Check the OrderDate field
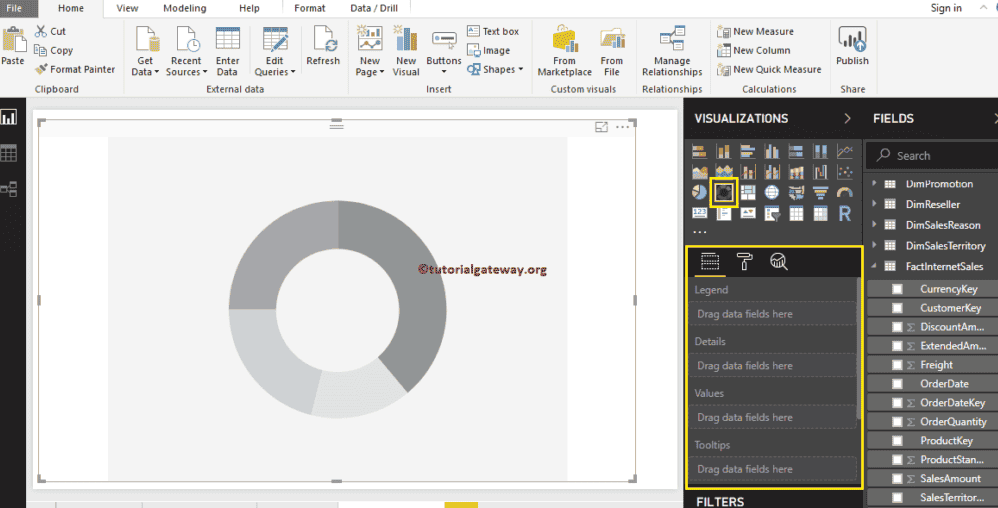Viewport: 998px width, 508px height. tap(897, 384)
